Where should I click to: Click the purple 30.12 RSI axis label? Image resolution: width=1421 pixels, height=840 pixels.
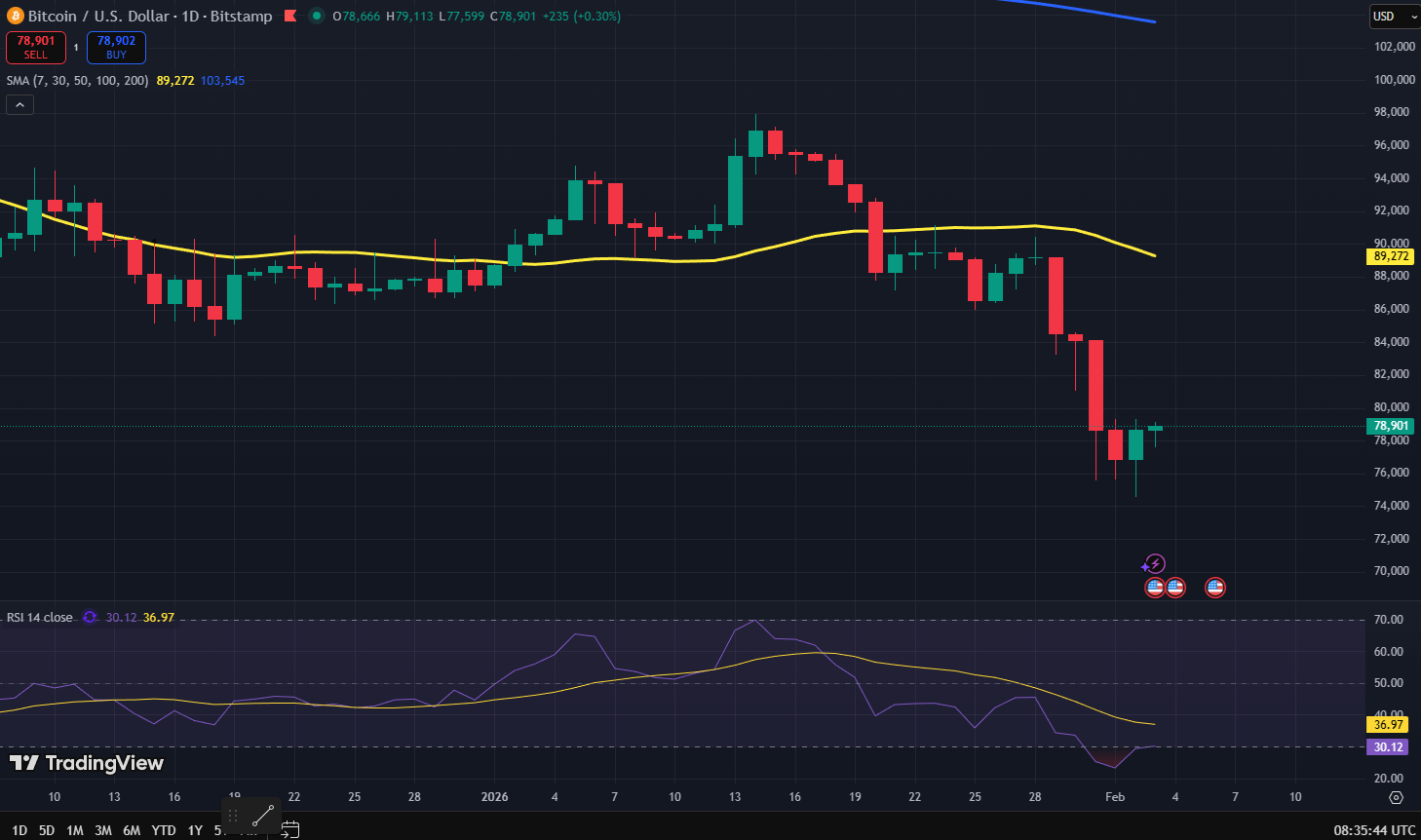tap(1388, 747)
